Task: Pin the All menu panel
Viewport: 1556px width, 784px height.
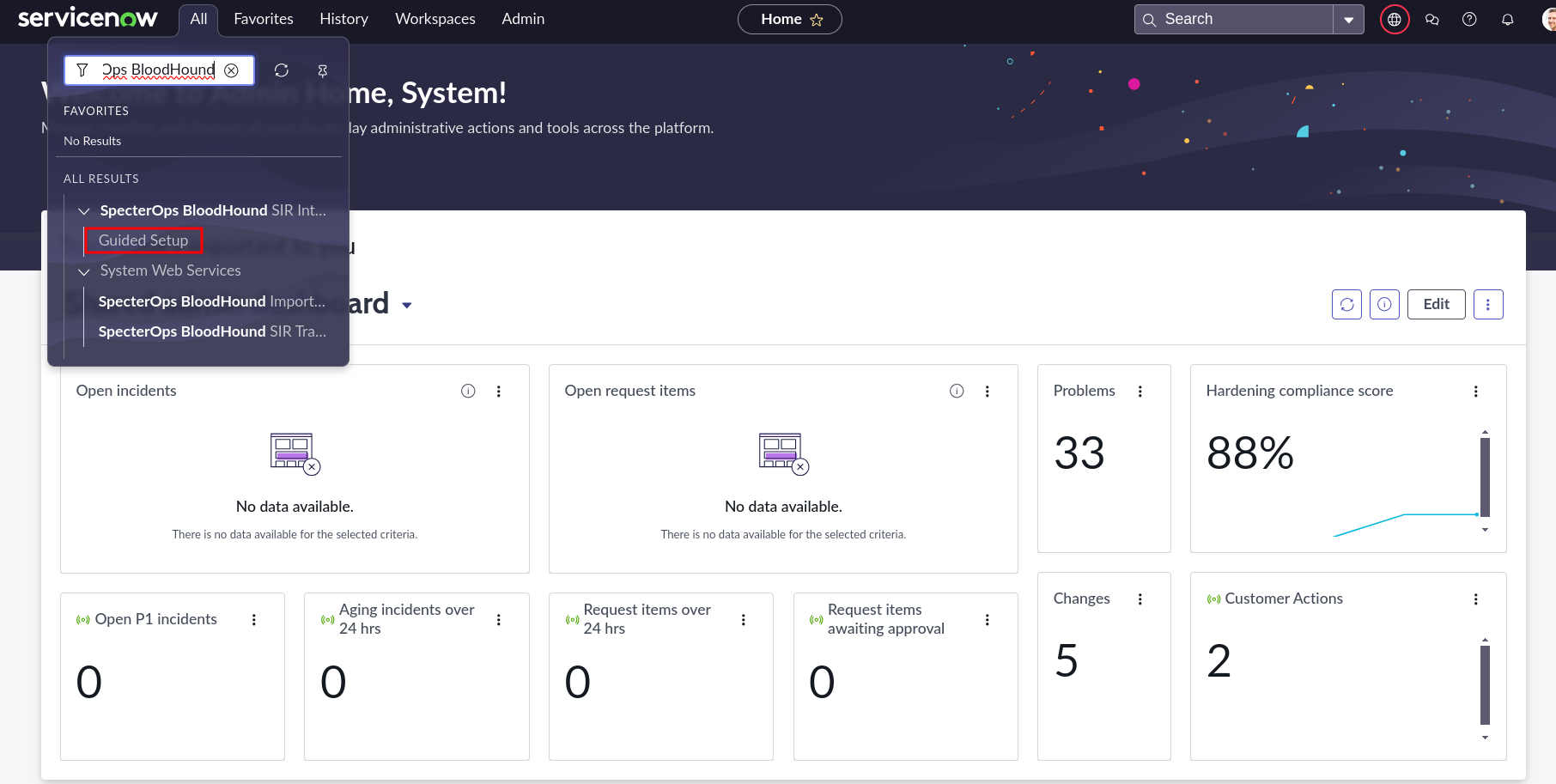Action: tap(323, 70)
